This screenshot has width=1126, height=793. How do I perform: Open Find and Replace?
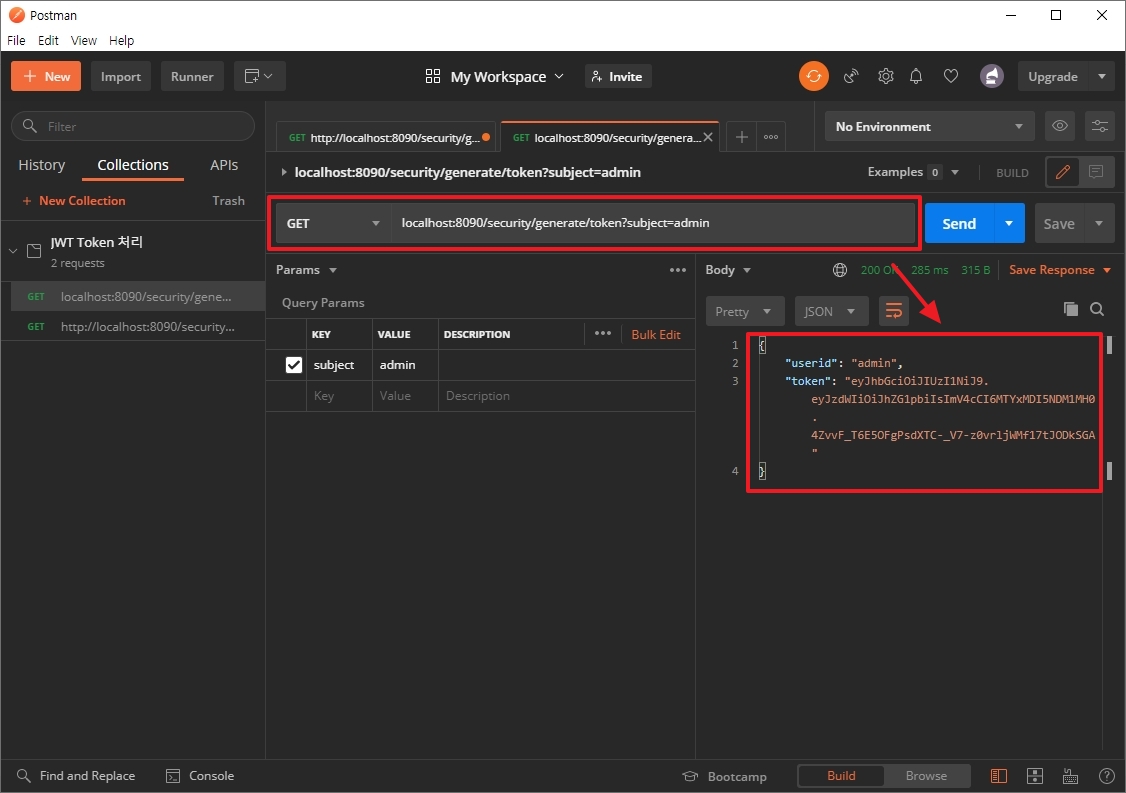[x=75, y=776]
